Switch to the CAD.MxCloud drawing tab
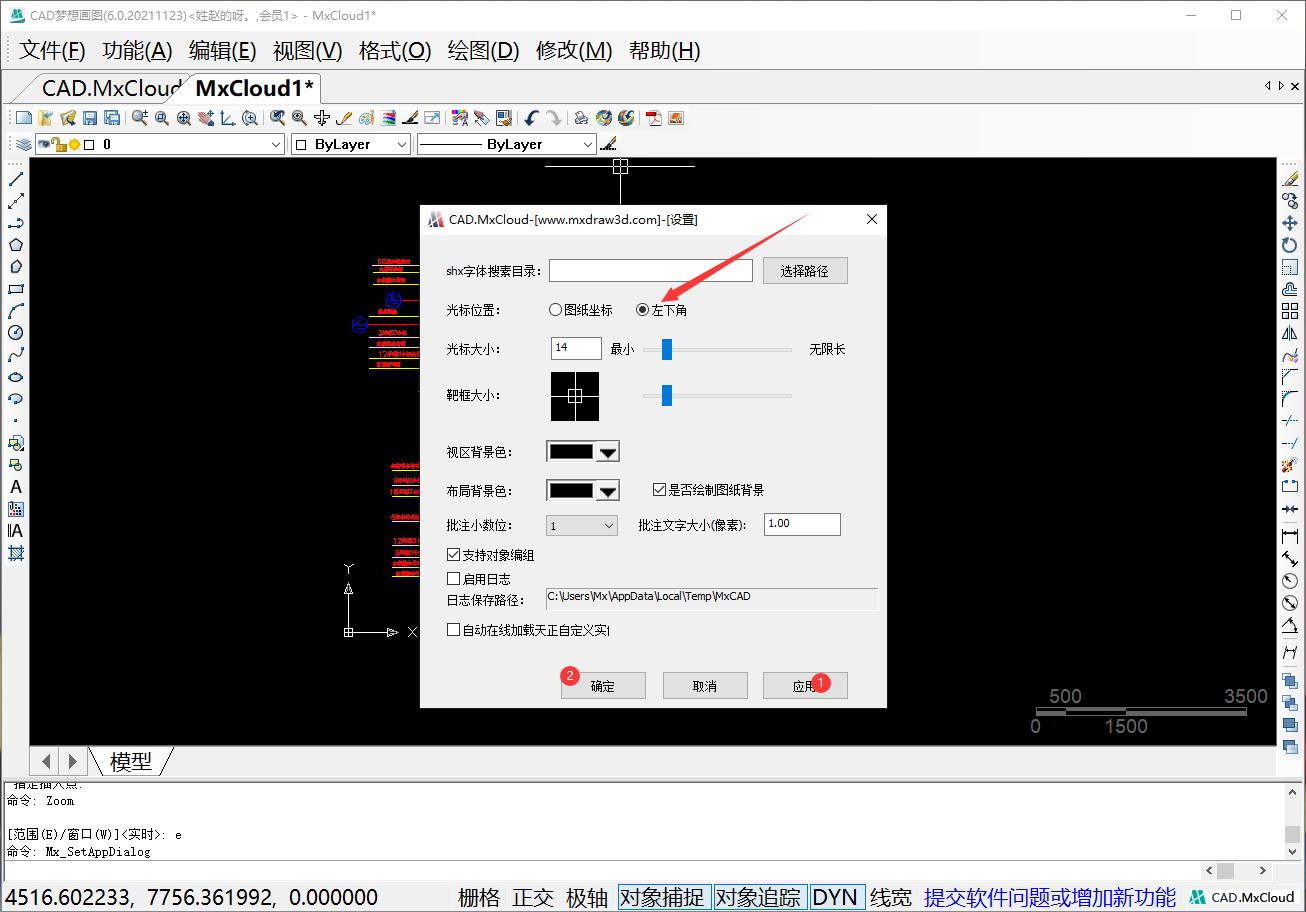The width and height of the screenshot is (1306, 912). pos(100,88)
